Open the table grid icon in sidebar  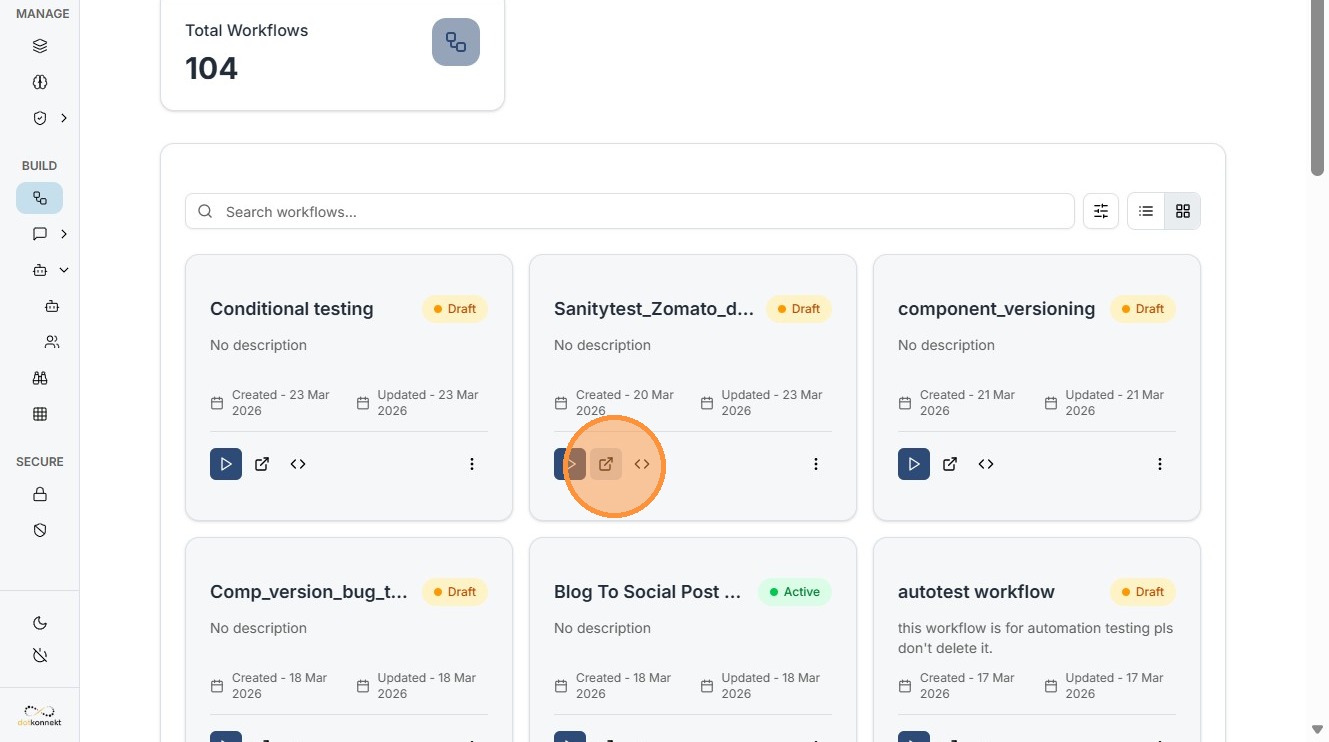(x=40, y=414)
